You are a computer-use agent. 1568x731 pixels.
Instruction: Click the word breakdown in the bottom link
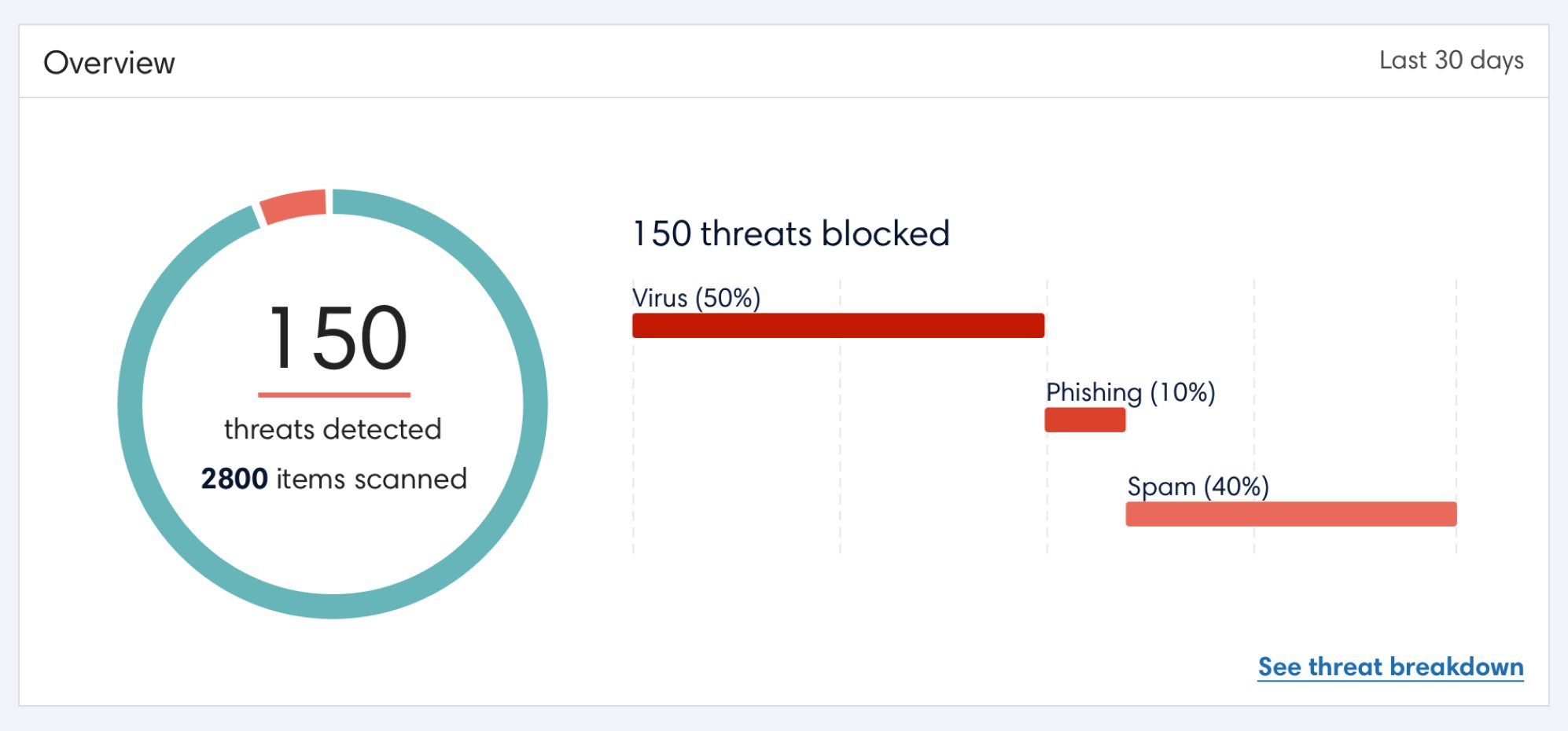(1460, 667)
